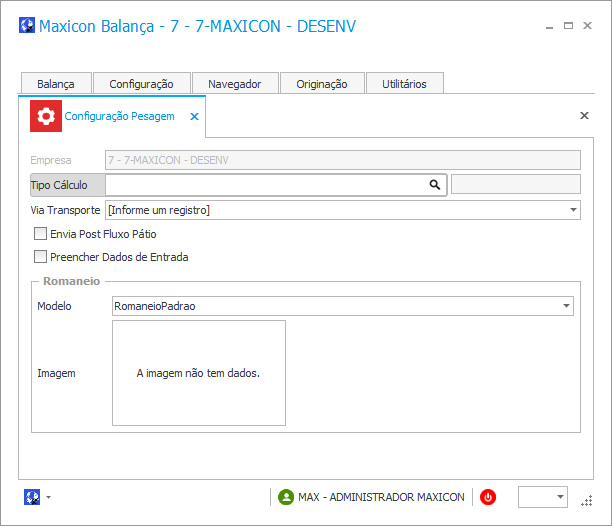Close the Maxicon Balança window
Screen dimensions: 612x526
click(x=587, y=25)
